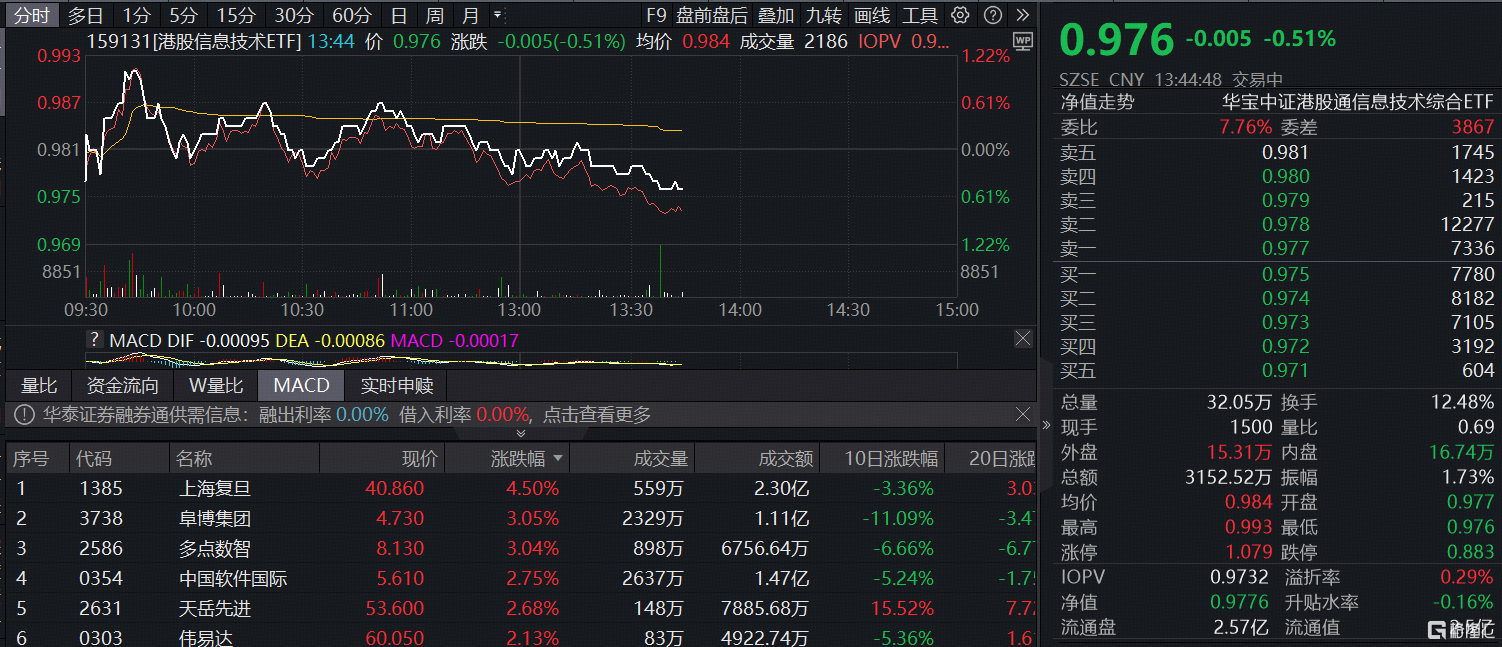The height and width of the screenshot is (647, 1502).
Task: Switch to the 5分 chart period
Action: point(183,15)
